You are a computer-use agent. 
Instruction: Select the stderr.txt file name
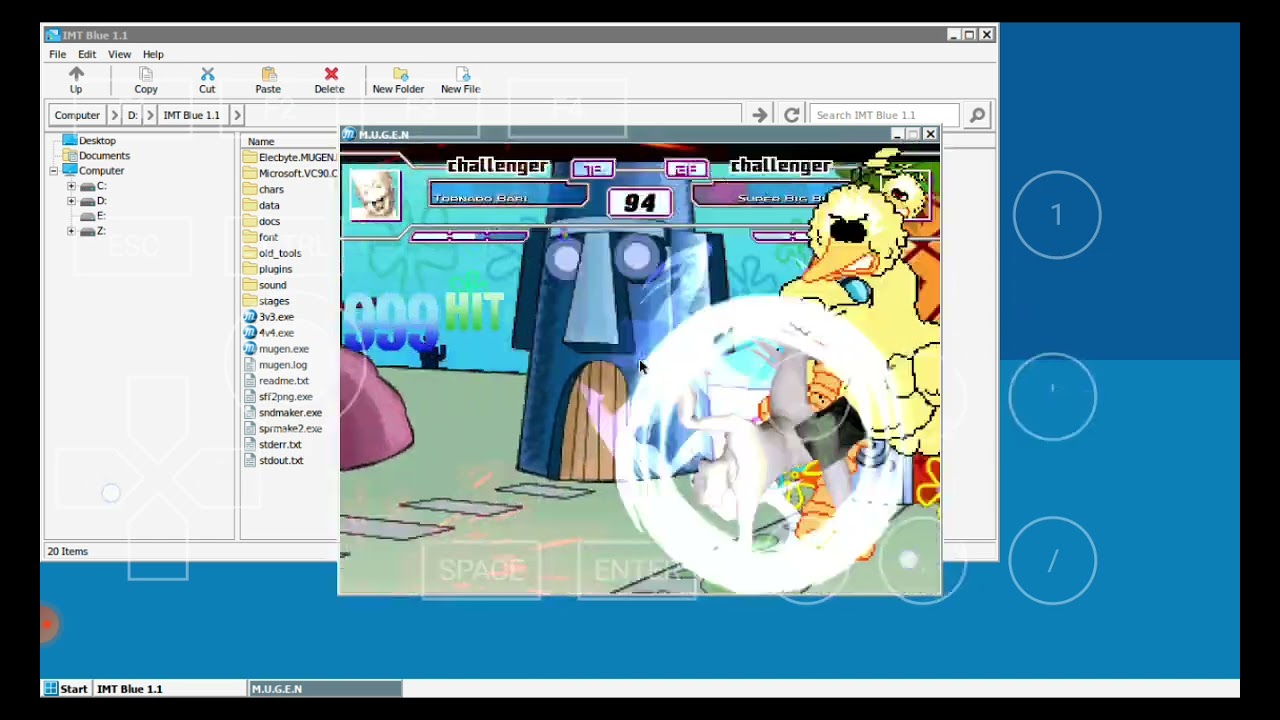click(x=280, y=445)
